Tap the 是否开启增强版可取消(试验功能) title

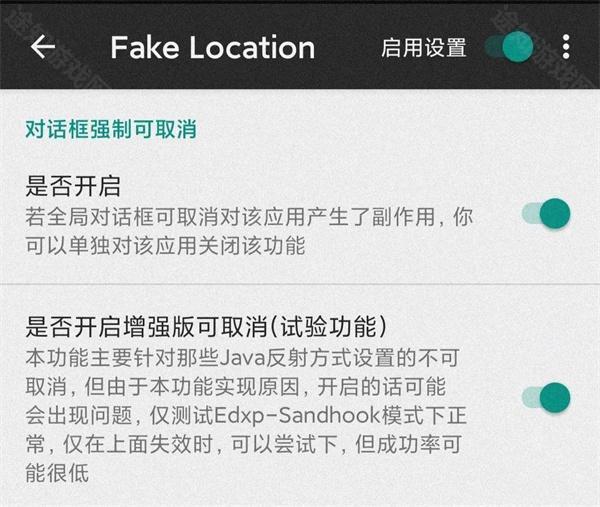coord(206,327)
